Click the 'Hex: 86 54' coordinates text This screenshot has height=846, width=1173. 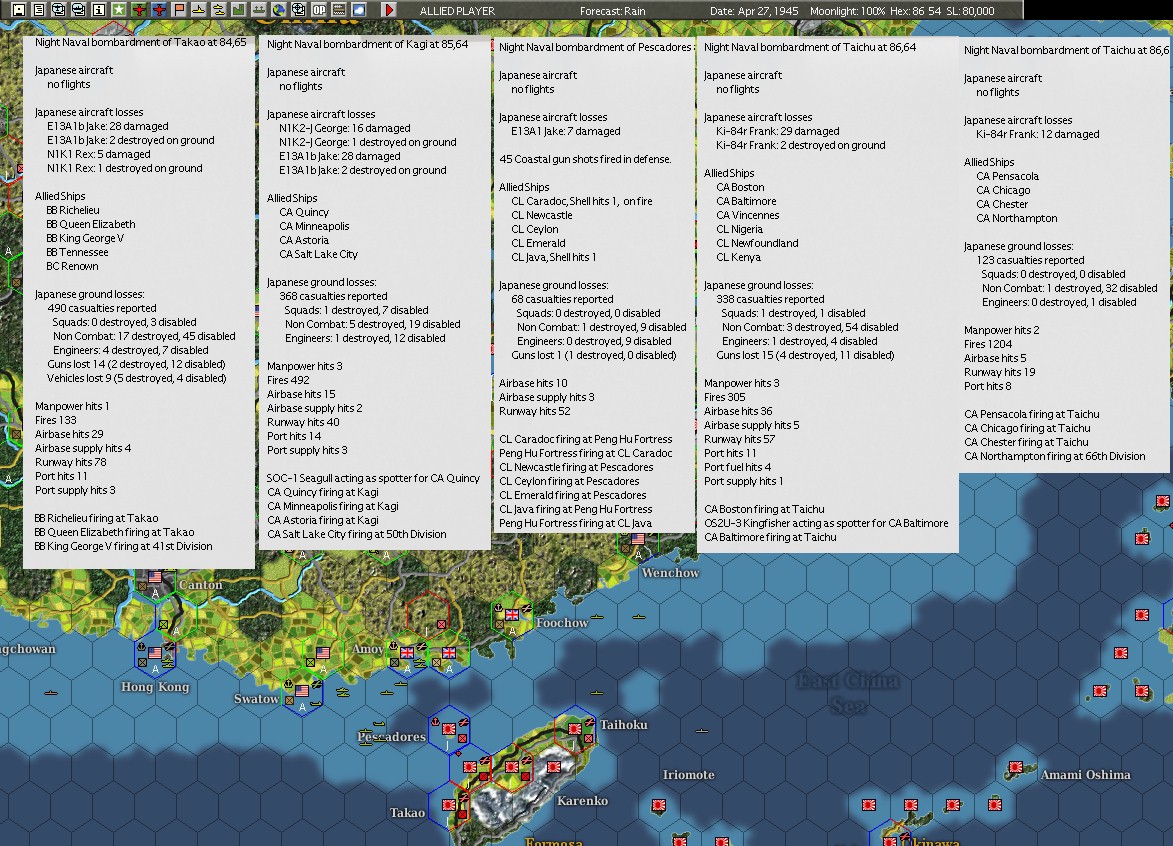913,11
